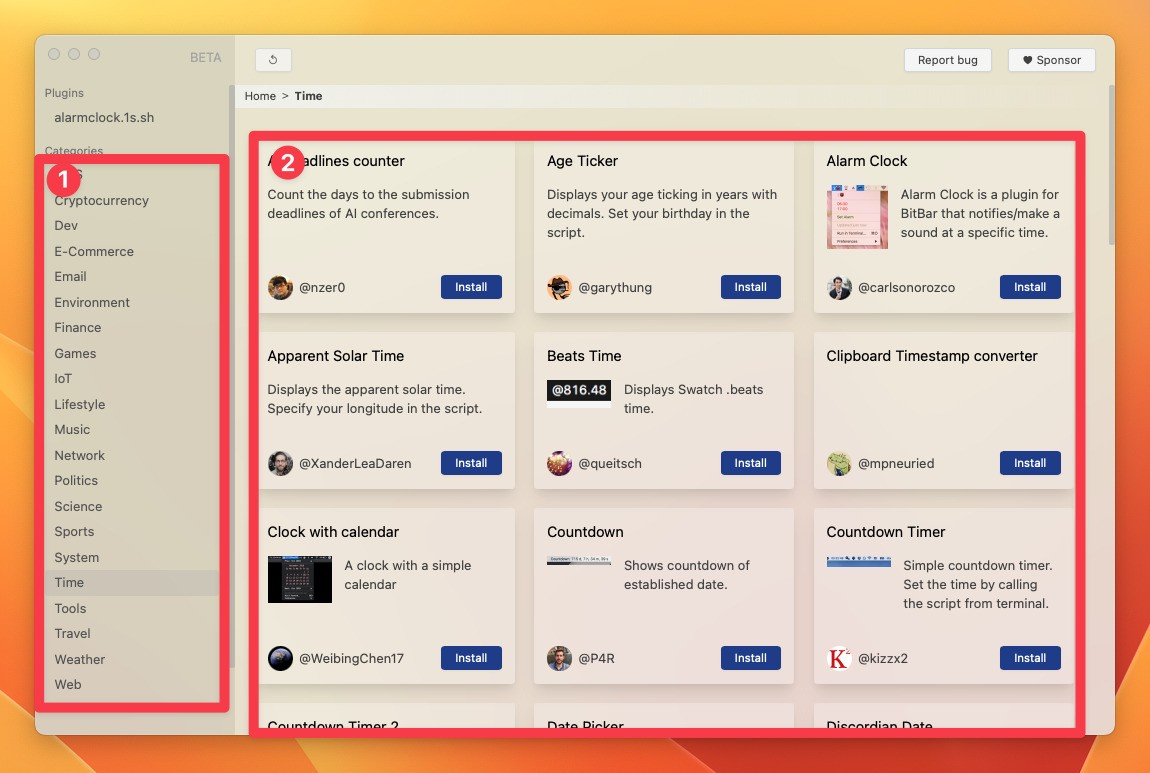Navigate to Home via the breadcrumb
Screen dimensions: 1150x773
click(x=260, y=96)
